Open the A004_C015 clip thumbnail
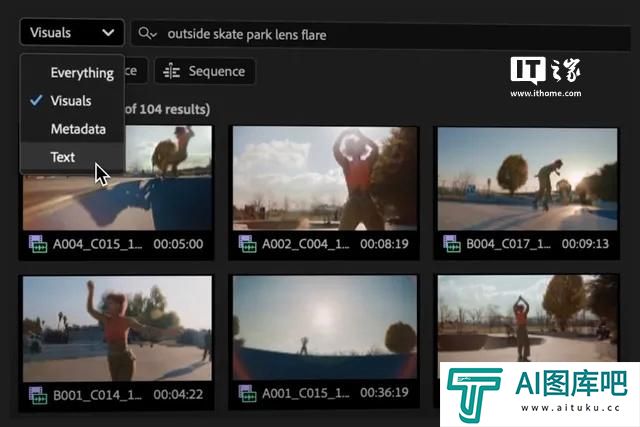640x427 pixels. pos(117,178)
